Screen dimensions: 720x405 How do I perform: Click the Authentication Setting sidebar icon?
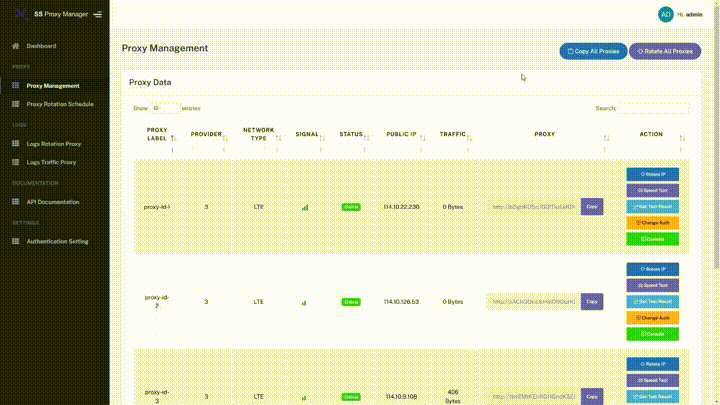click(15, 241)
